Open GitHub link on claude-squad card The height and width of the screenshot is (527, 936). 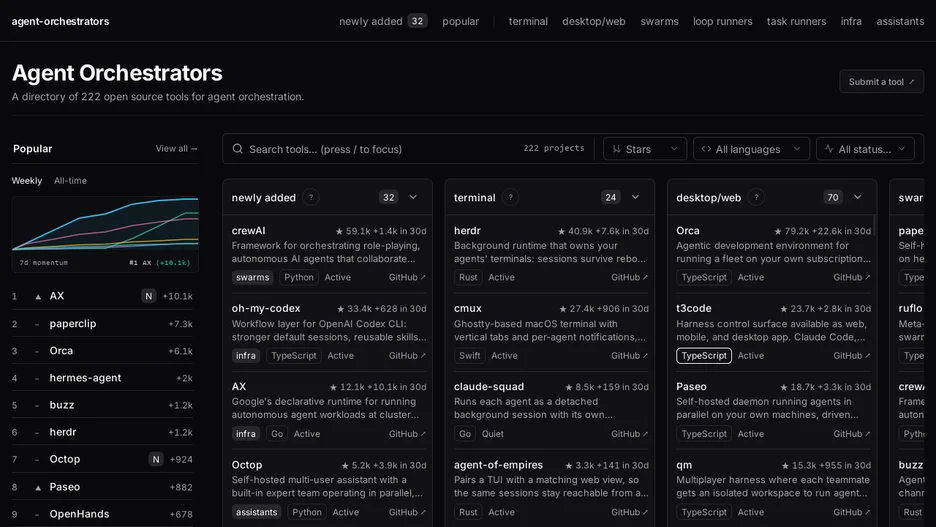click(629, 434)
